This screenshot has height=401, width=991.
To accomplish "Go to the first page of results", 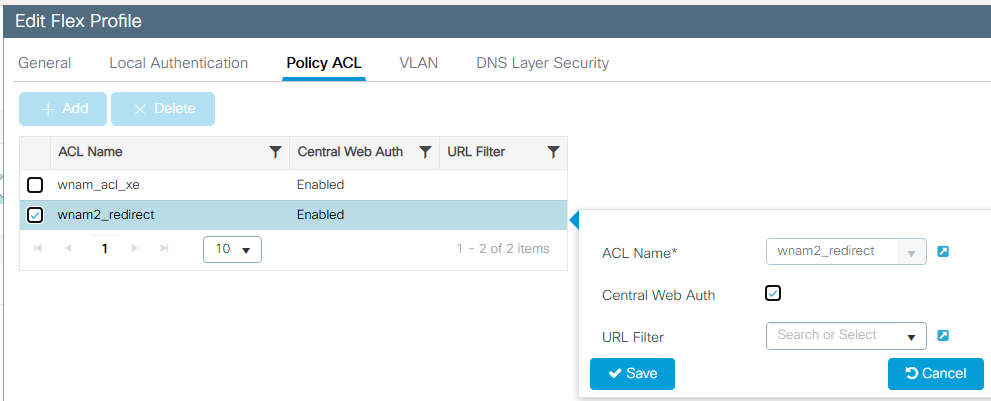I will click(38, 248).
